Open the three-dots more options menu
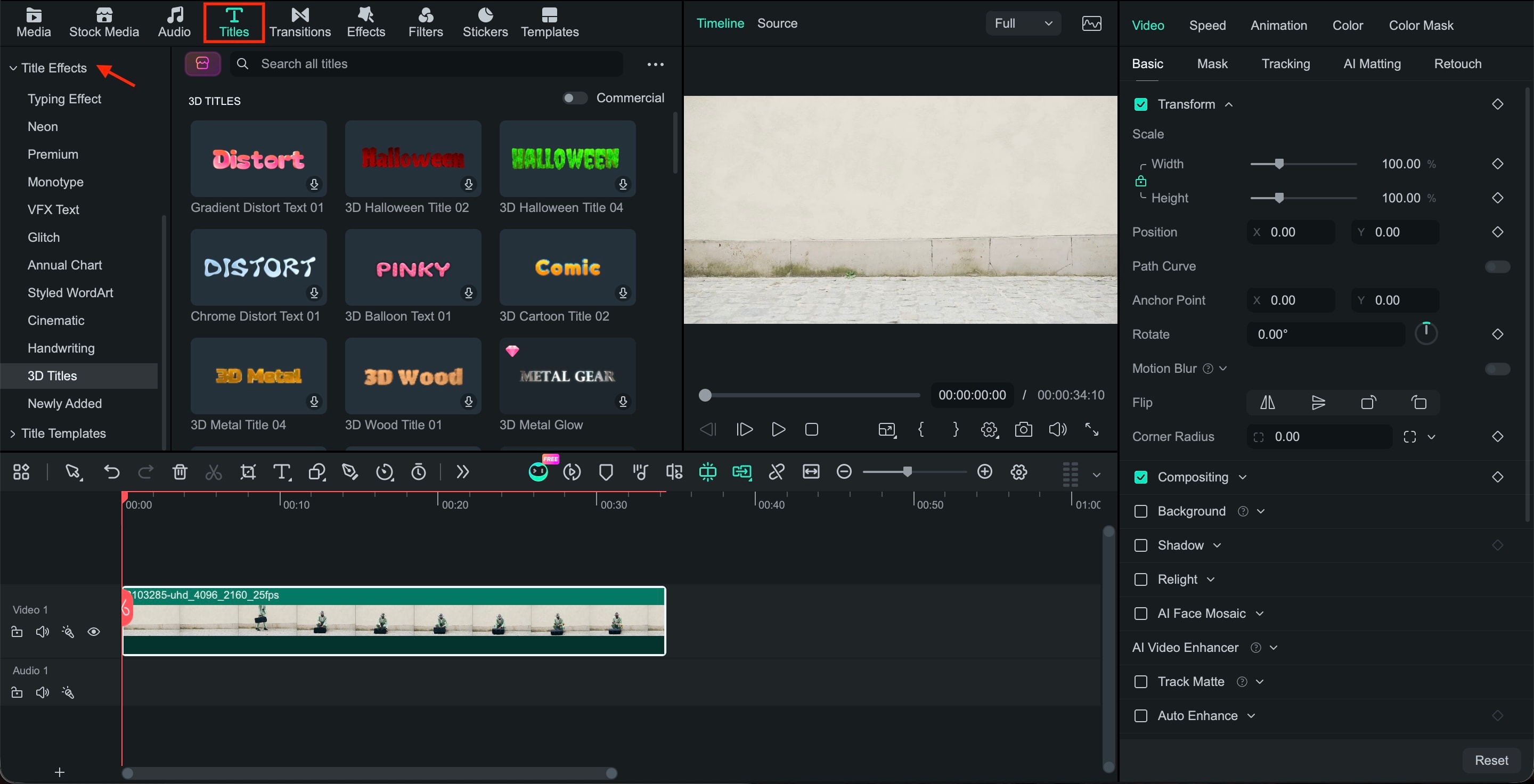 656,64
